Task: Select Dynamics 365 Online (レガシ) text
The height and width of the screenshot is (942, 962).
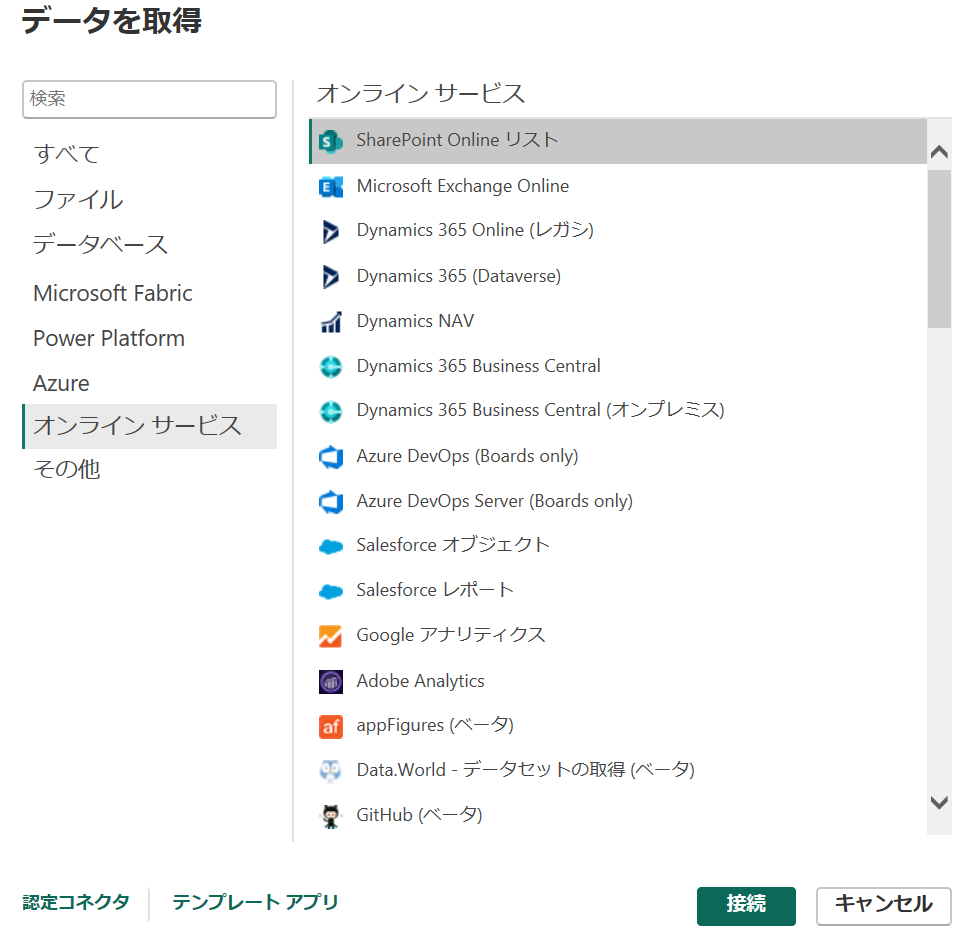Action: coord(475,230)
